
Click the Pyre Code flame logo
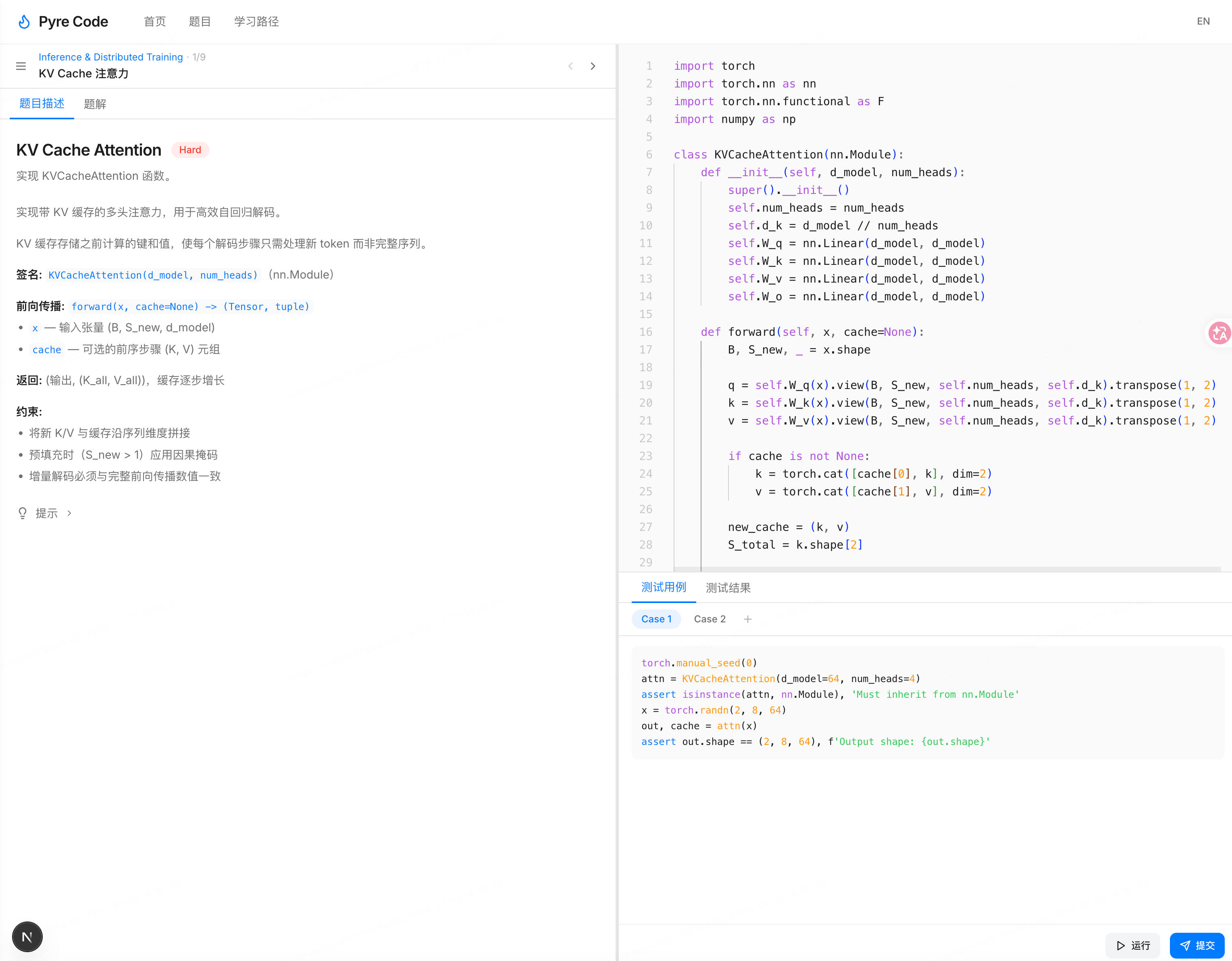coord(24,21)
